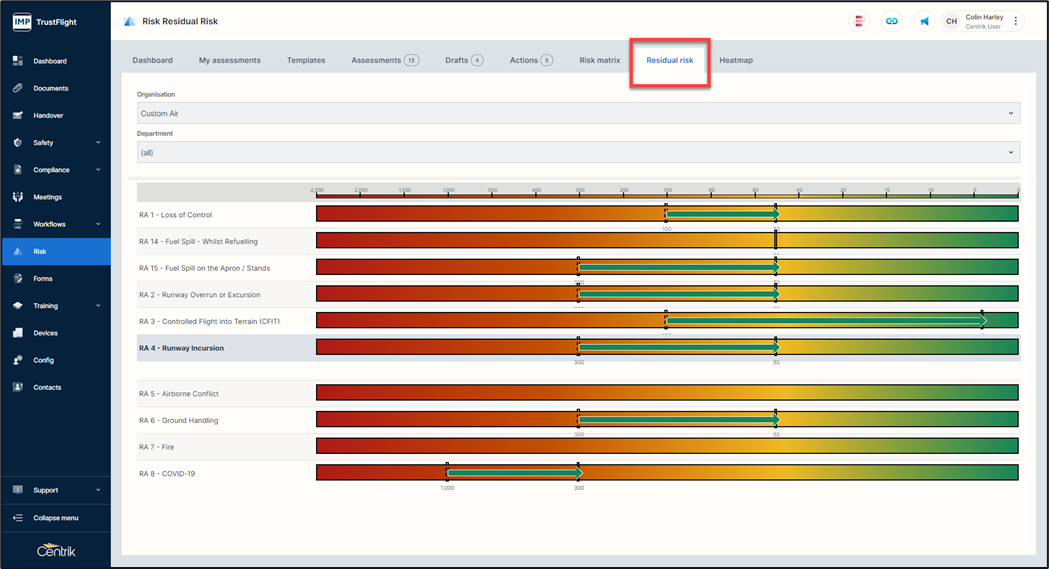
Task: Open the user menu three-dot icon
Action: point(1016,21)
